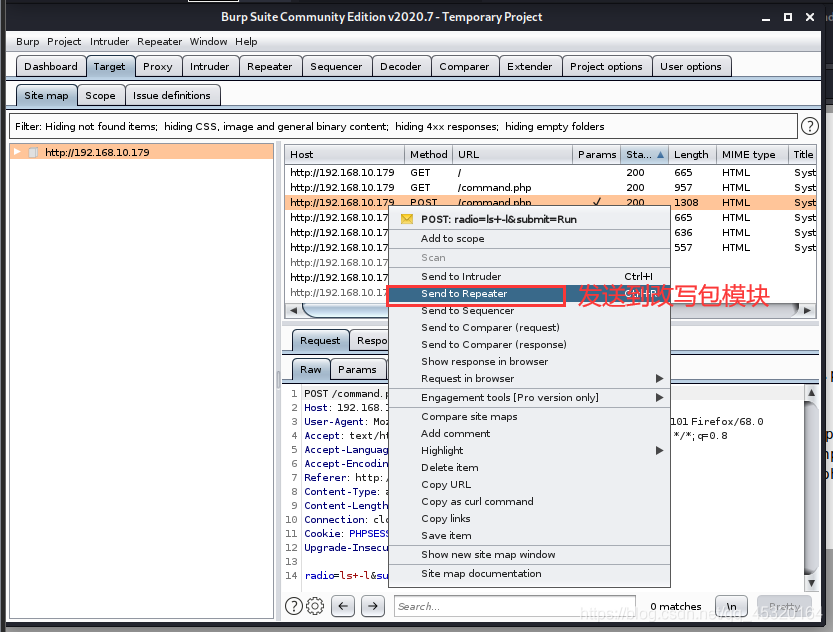Select Add comment menu entry
Viewport: 833px width, 632px height.
point(529,434)
